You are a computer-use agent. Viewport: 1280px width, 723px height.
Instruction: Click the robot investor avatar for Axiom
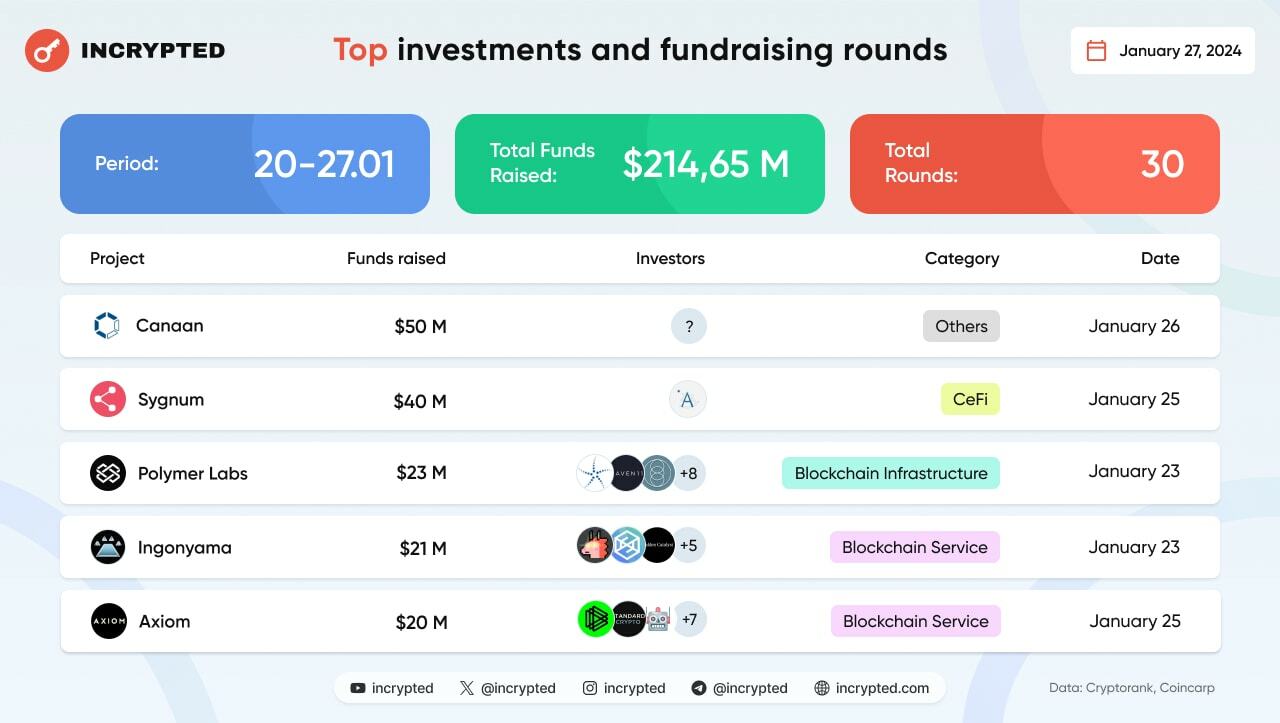(658, 620)
